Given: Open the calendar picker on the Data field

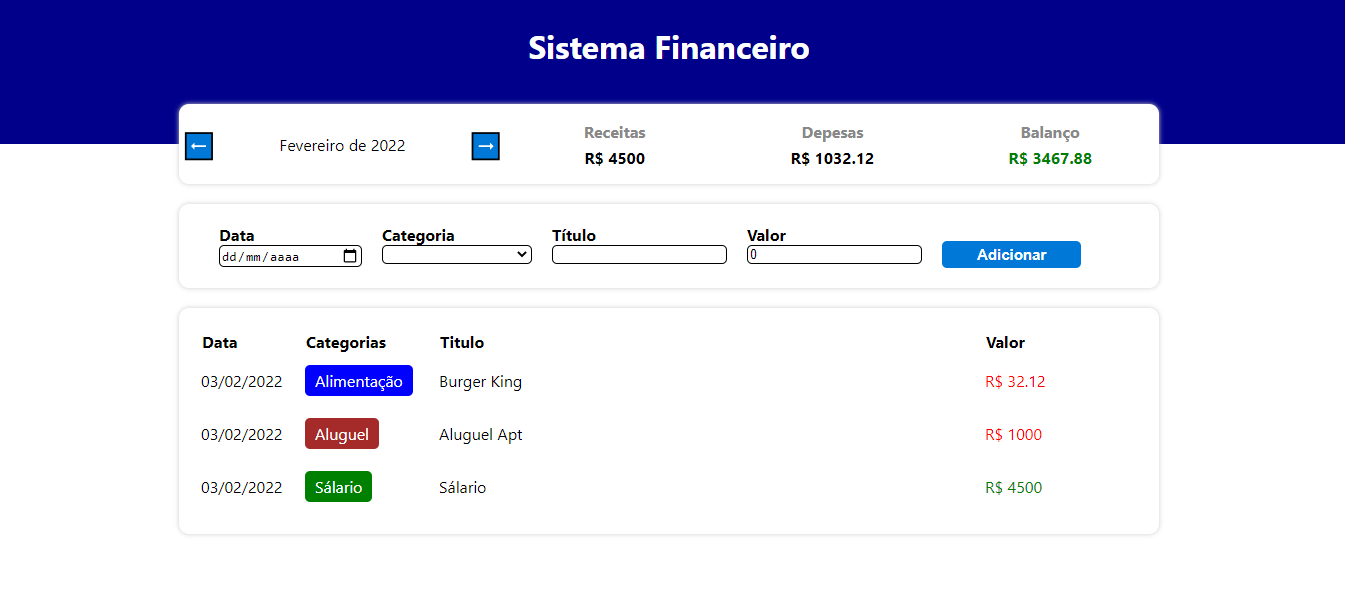Looking at the screenshot, I should click(350, 256).
